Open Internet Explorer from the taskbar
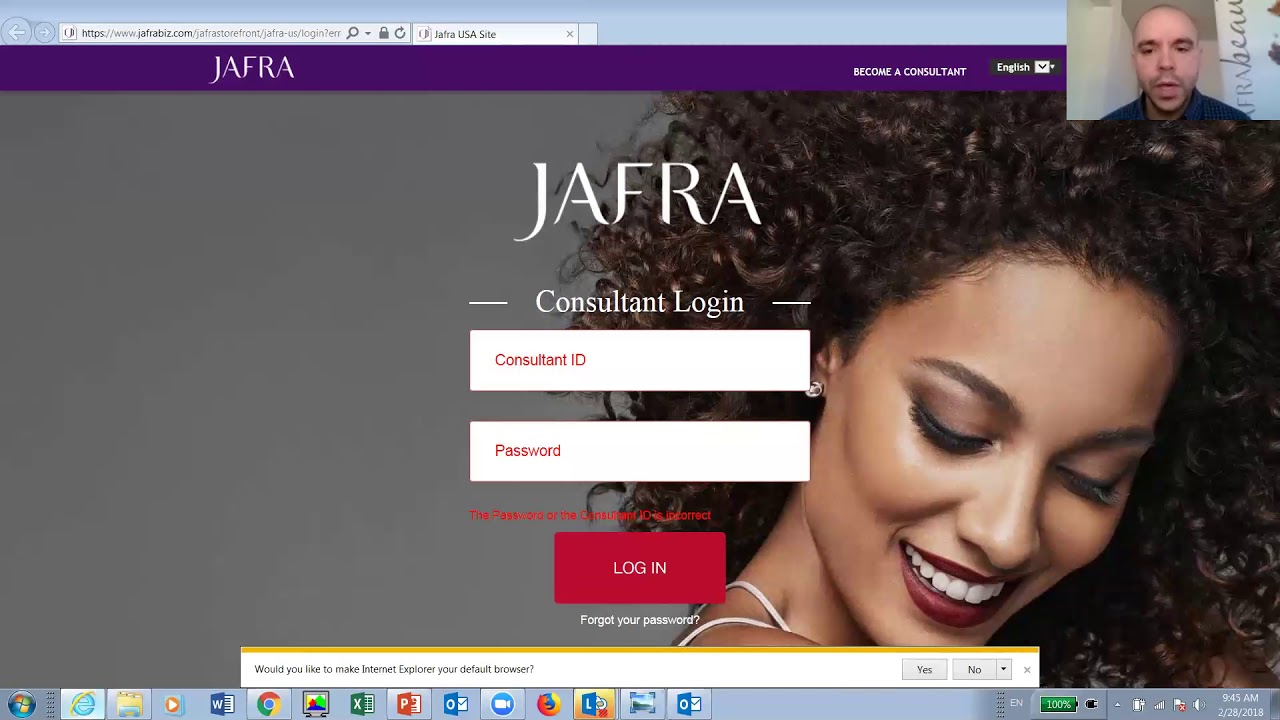 [84, 705]
